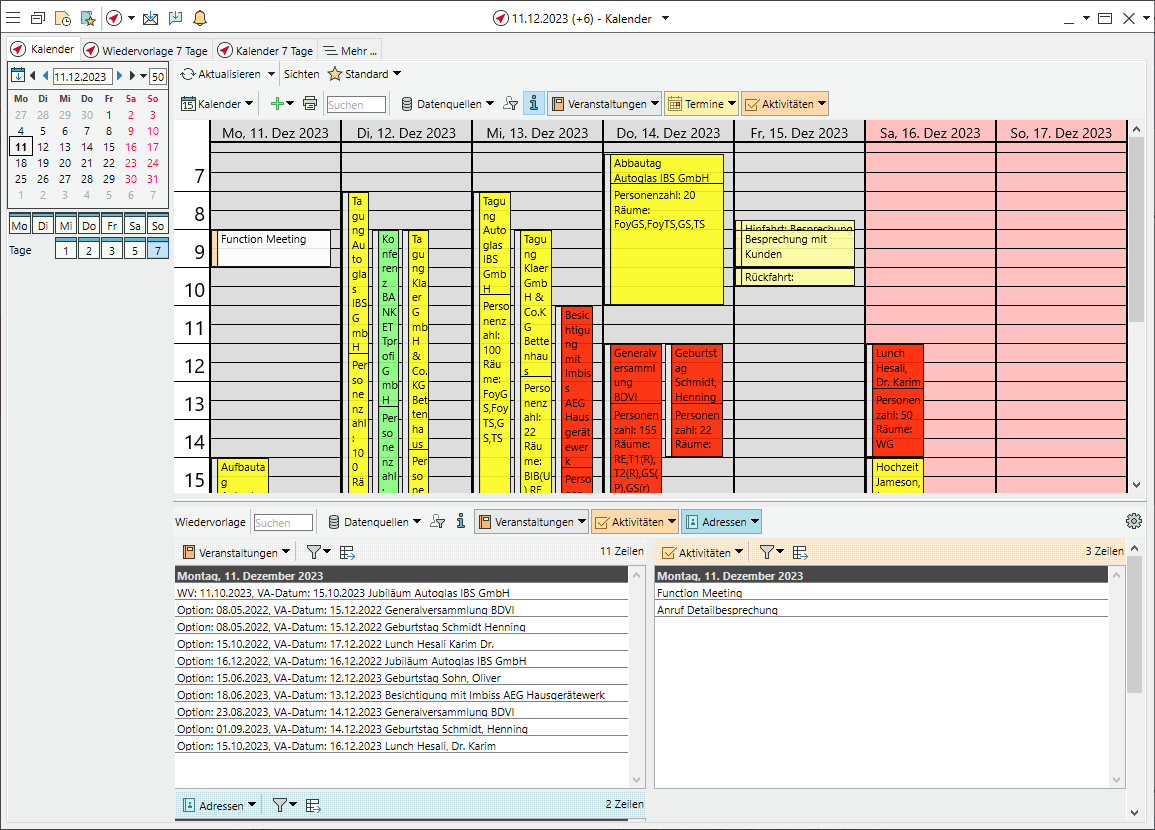1155x830 pixels.
Task: Click the jump-to-today calendar icon
Action: point(18,76)
